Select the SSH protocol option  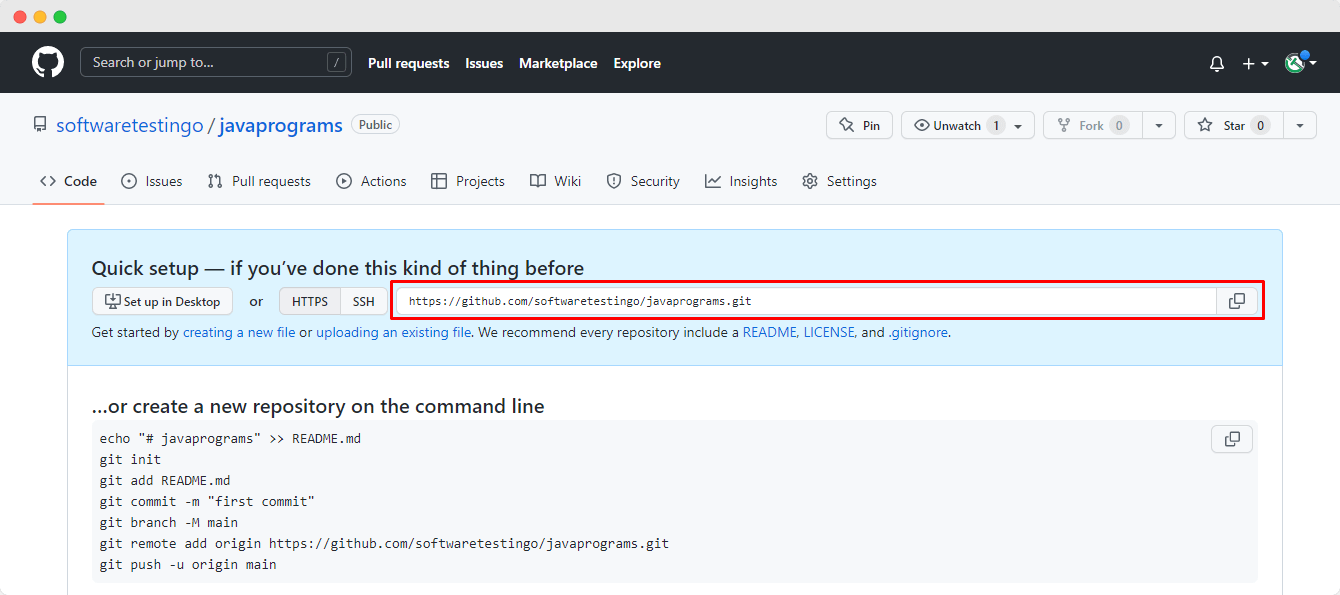click(x=364, y=301)
